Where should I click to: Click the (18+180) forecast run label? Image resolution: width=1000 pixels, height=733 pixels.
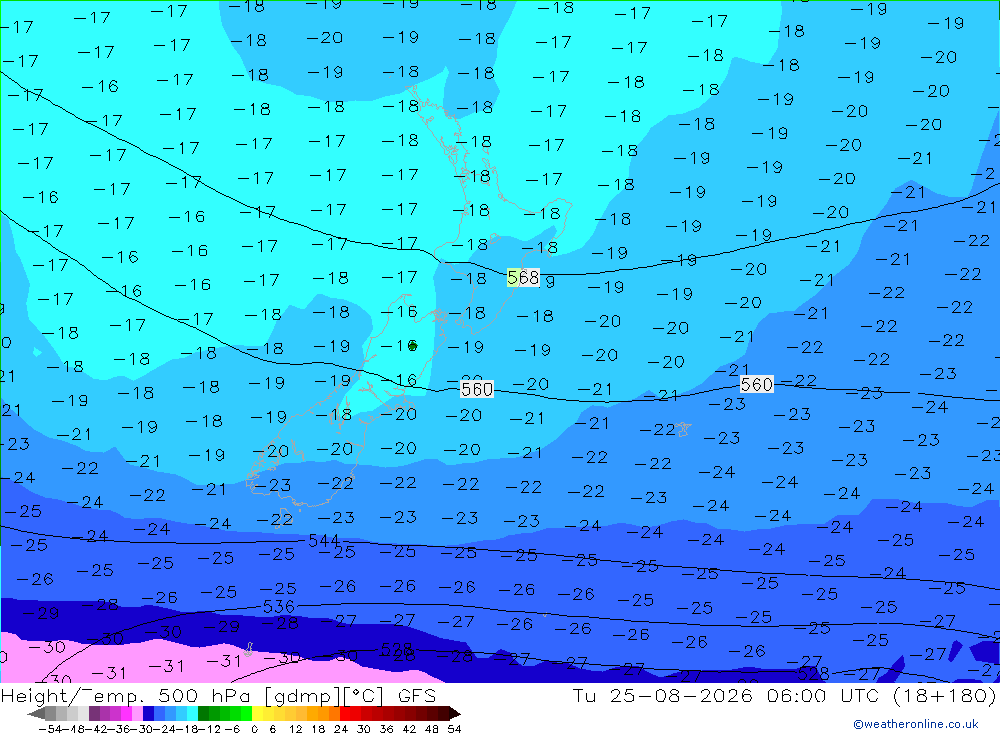click(x=945, y=695)
